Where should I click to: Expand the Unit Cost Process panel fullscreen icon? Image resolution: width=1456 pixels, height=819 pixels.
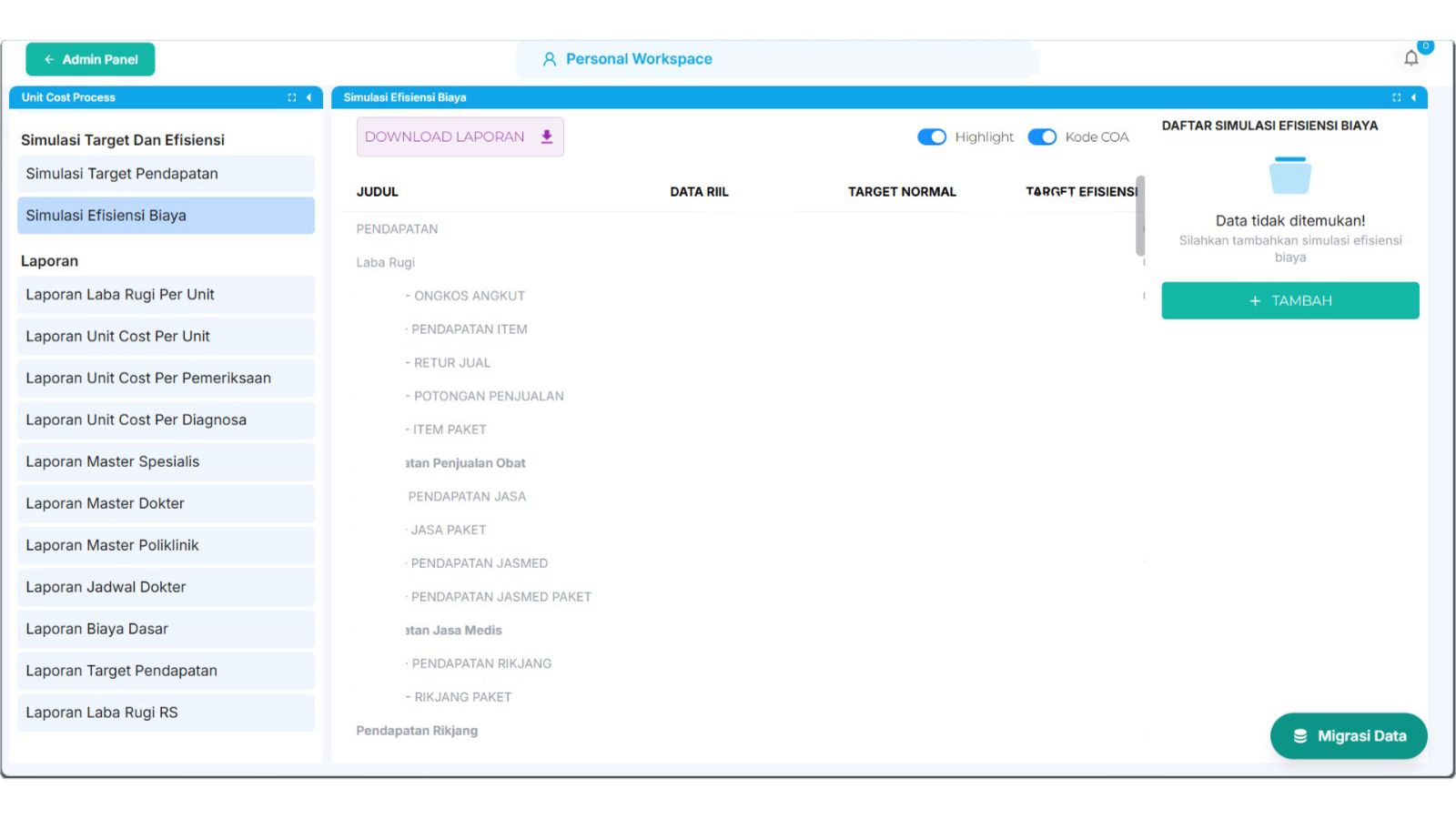[x=292, y=97]
